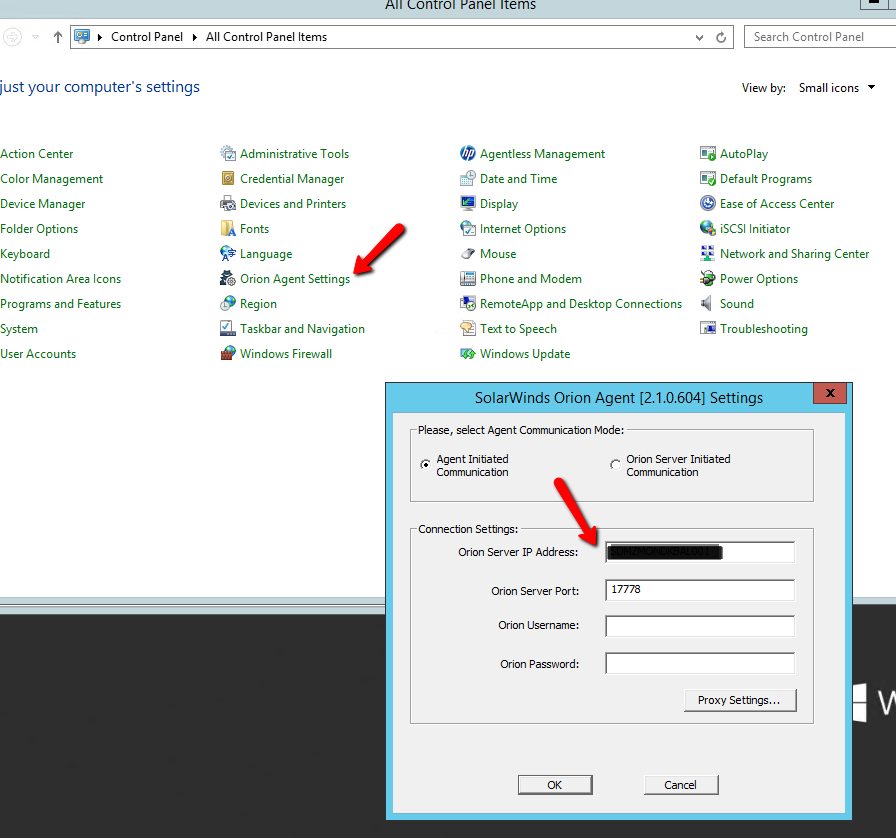Open the Color Management link
Screen dimensions: 896x838
(x=51, y=179)
